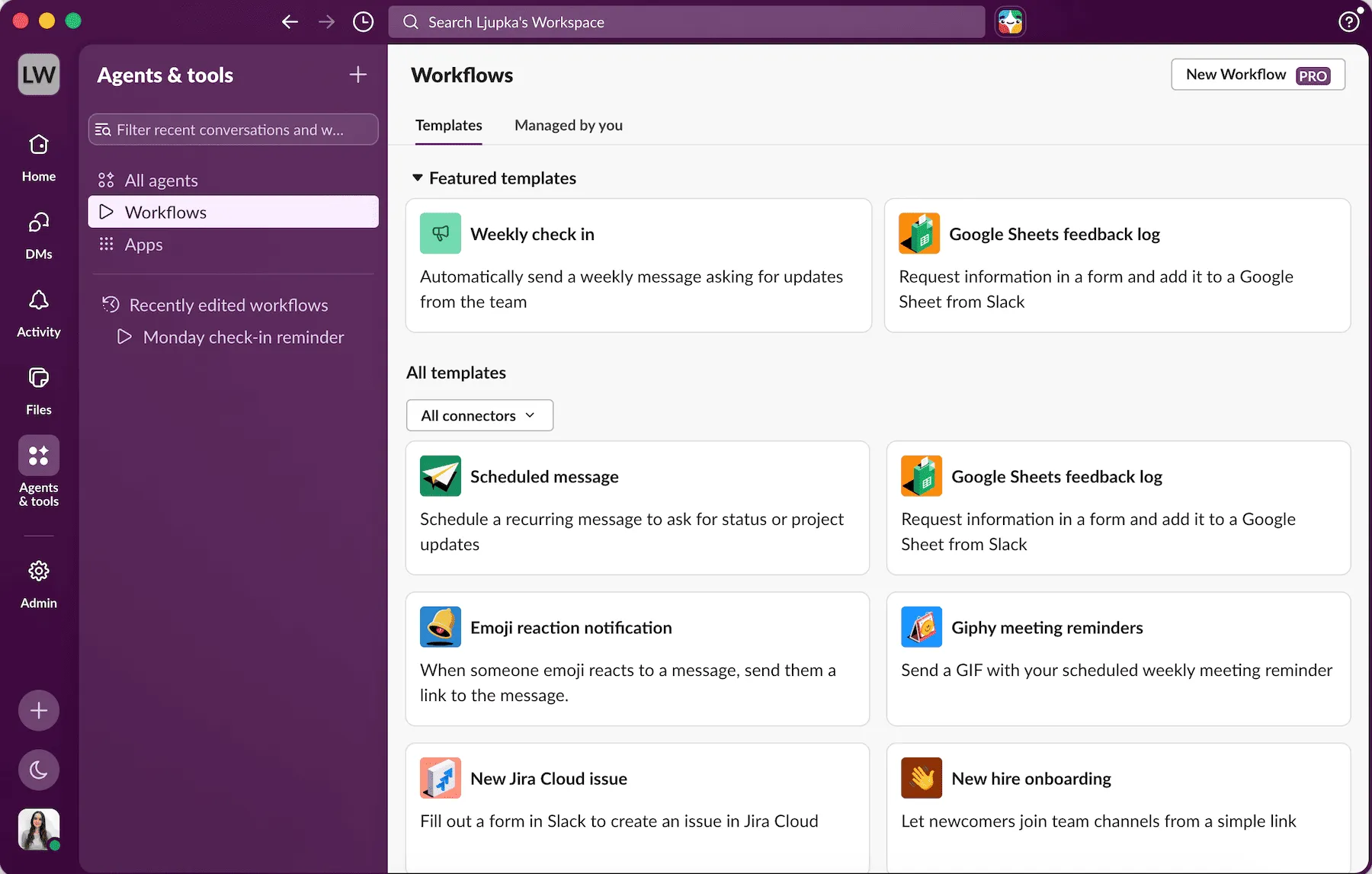The image size is (1372, 874).
Task: Select Agents & tools in the sidebar
Action: pyautogui.click(x=39, y=472)
